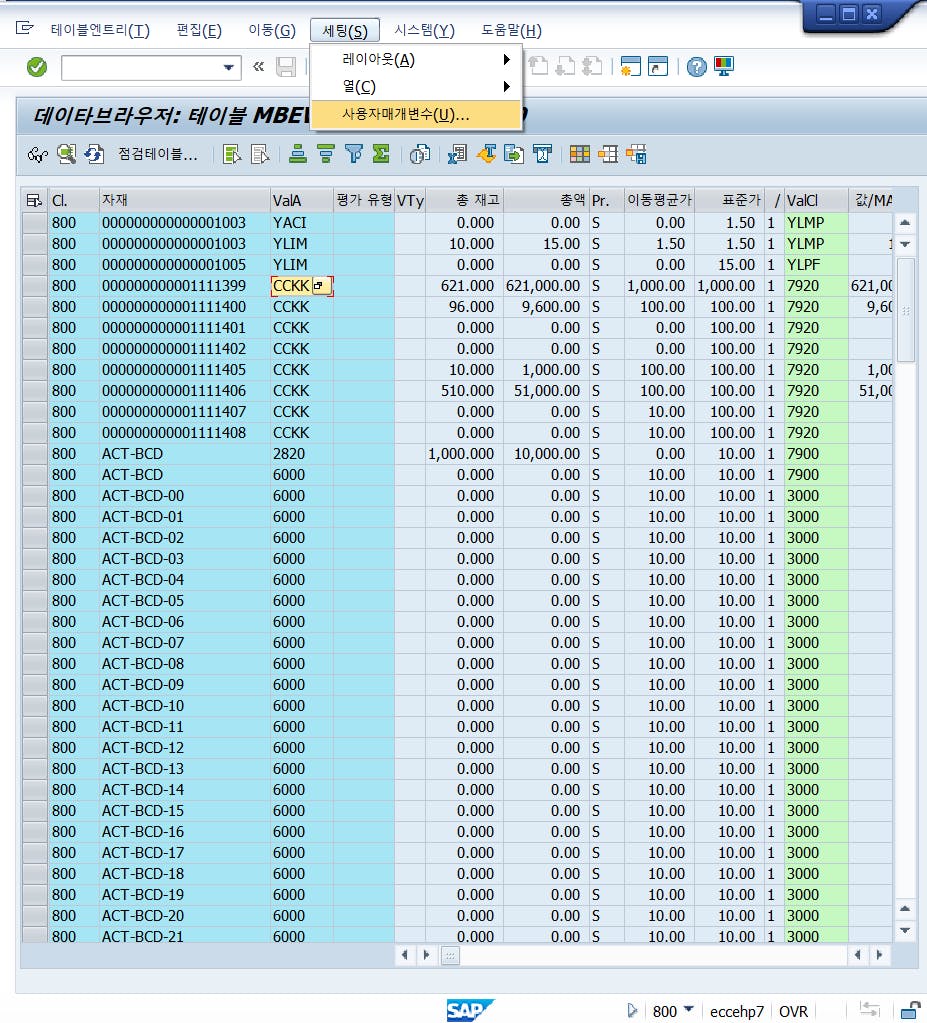The height and width of the screenshot is (1023, 927).
Task: Click the spreadsheet export icon
Action: [x=457, y=155]
